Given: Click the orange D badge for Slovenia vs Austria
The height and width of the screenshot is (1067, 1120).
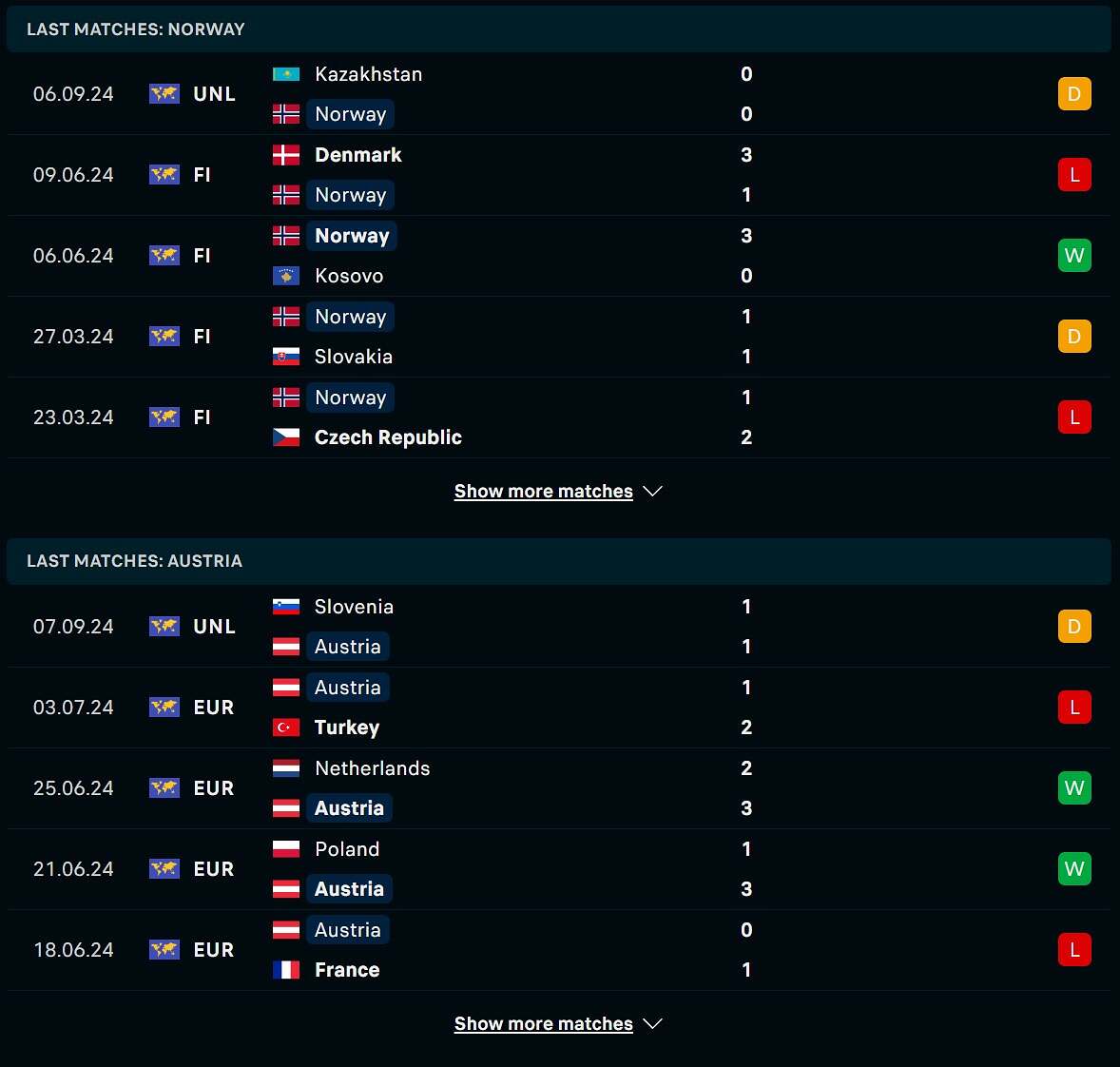Looking at the screenshot, I should (x=1074, y=627).
